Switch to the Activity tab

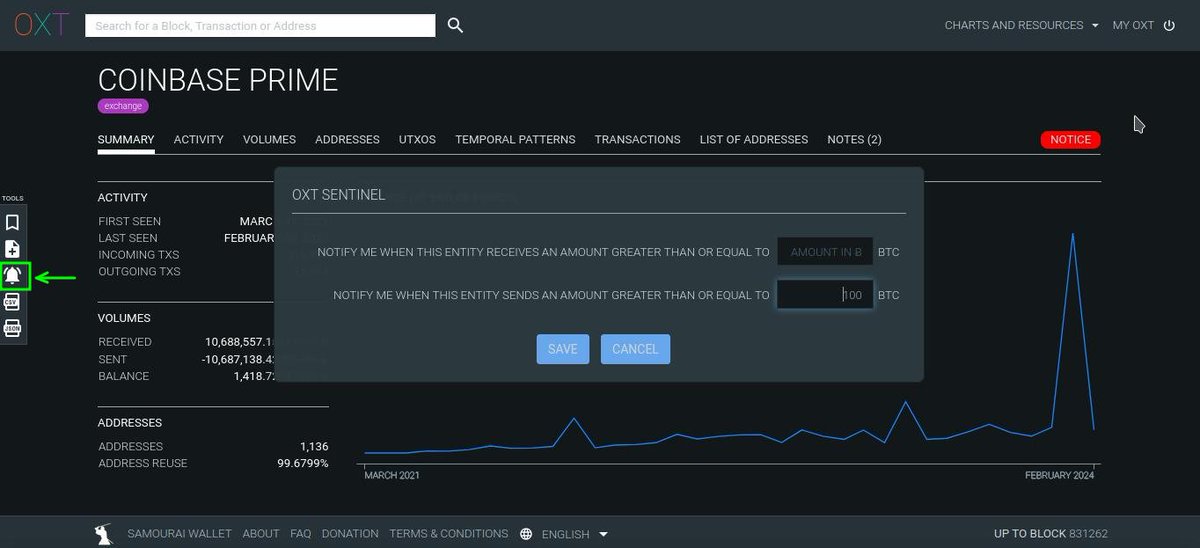click(x=198, y=140)
